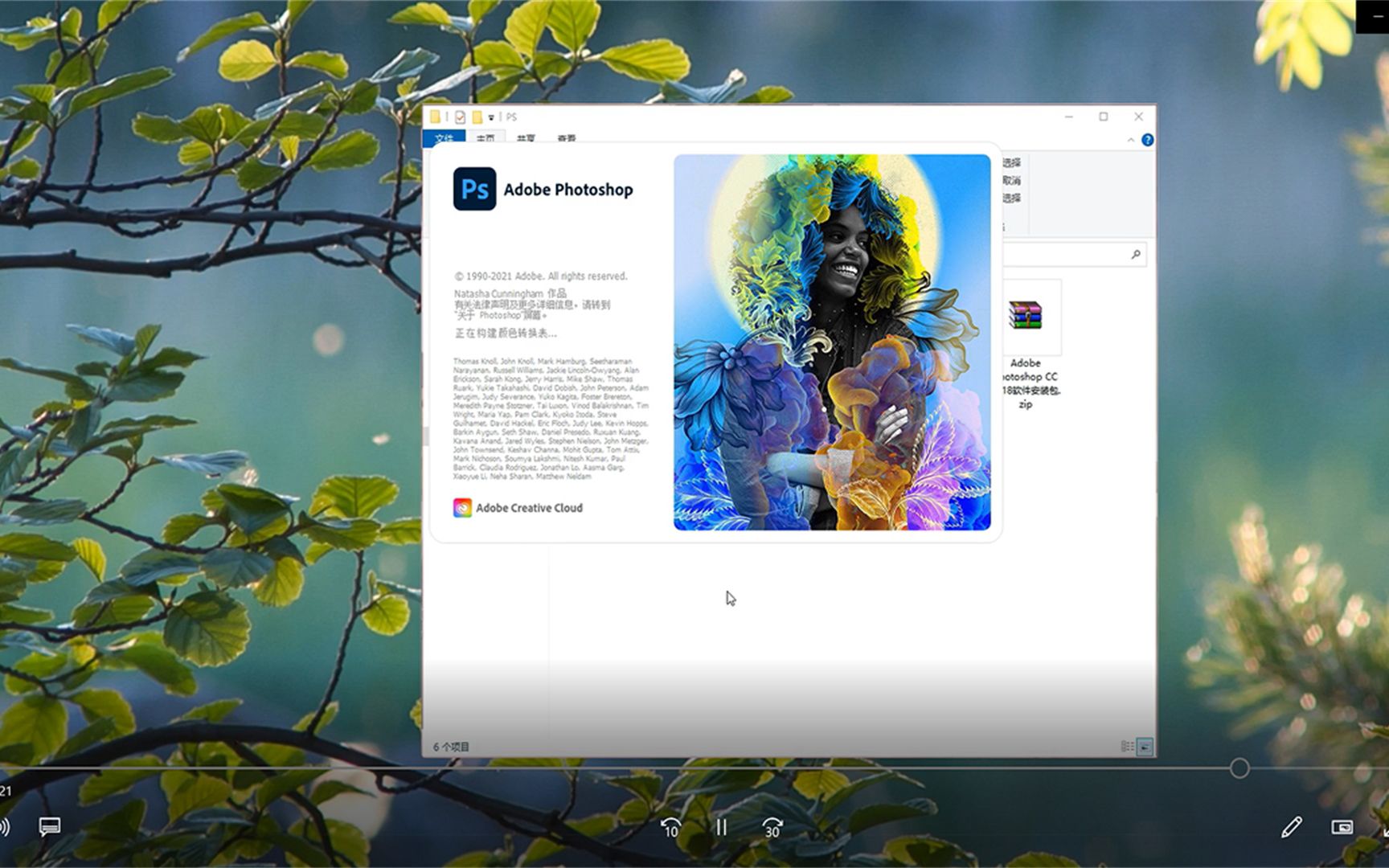Open the blue 文件 tab in Explorer

tap(444, 137)
